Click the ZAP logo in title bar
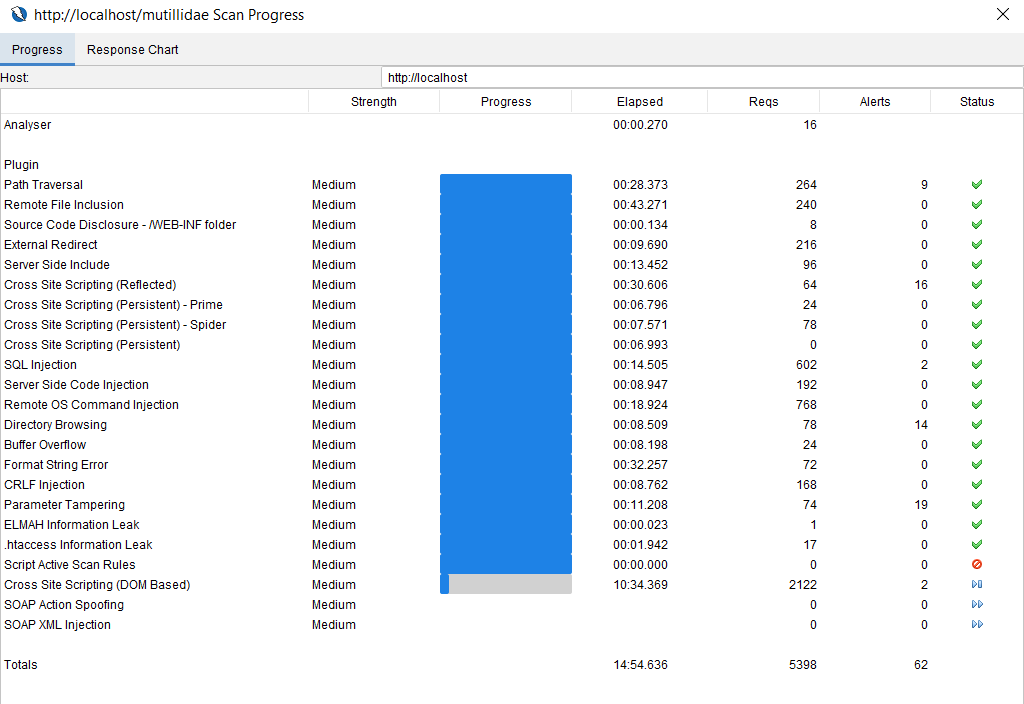Screen dimensions: 1024x704 point(18,15)
